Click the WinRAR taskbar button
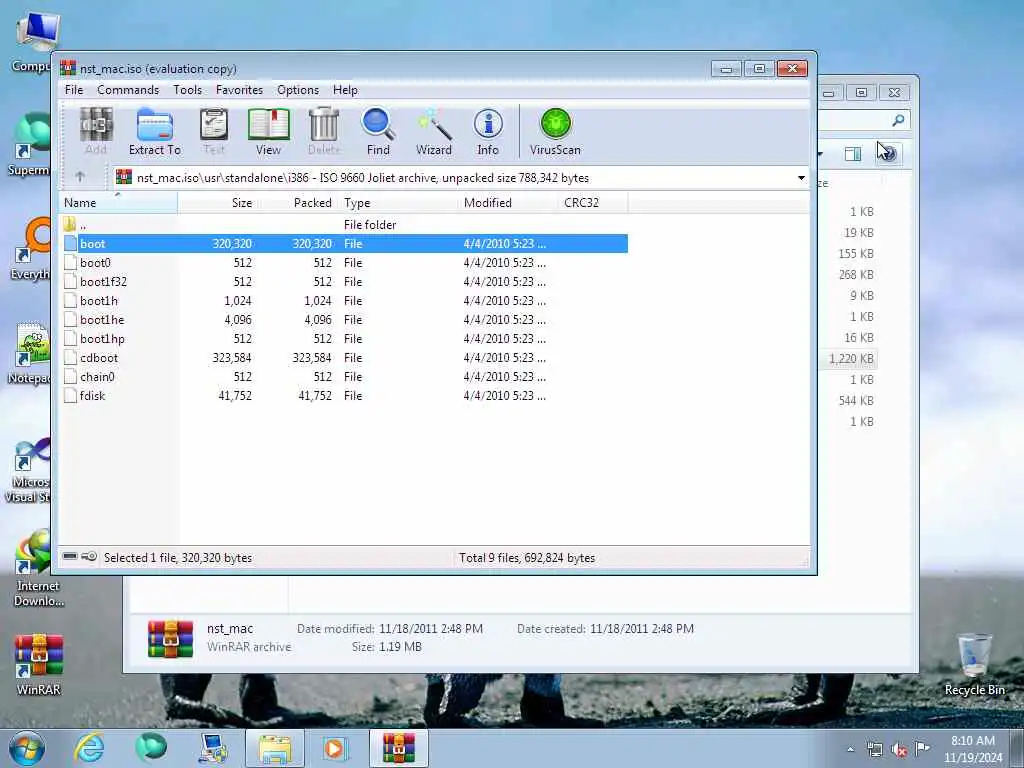Screen dimensions: 1024x768 click(x=398, y=748)
